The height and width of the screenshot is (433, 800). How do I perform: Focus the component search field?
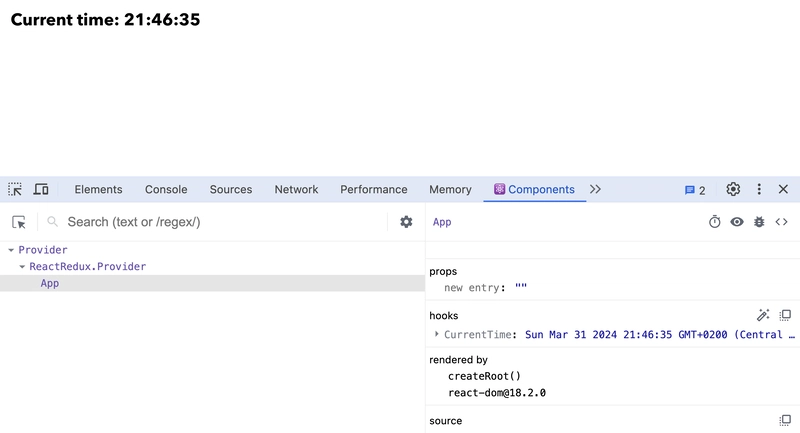pyautogui.click(x=224, y=222)
